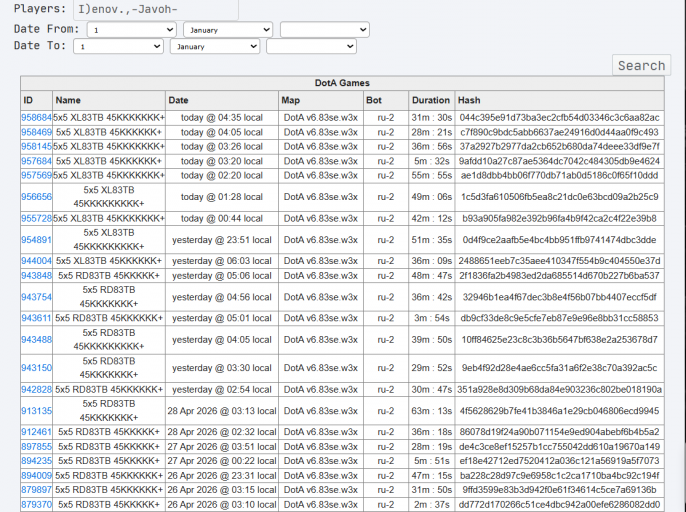Click the Name column header
Image resolution: width=686 pixels, height=512 pixels.
pyautogui.click(x=109, y=100)
